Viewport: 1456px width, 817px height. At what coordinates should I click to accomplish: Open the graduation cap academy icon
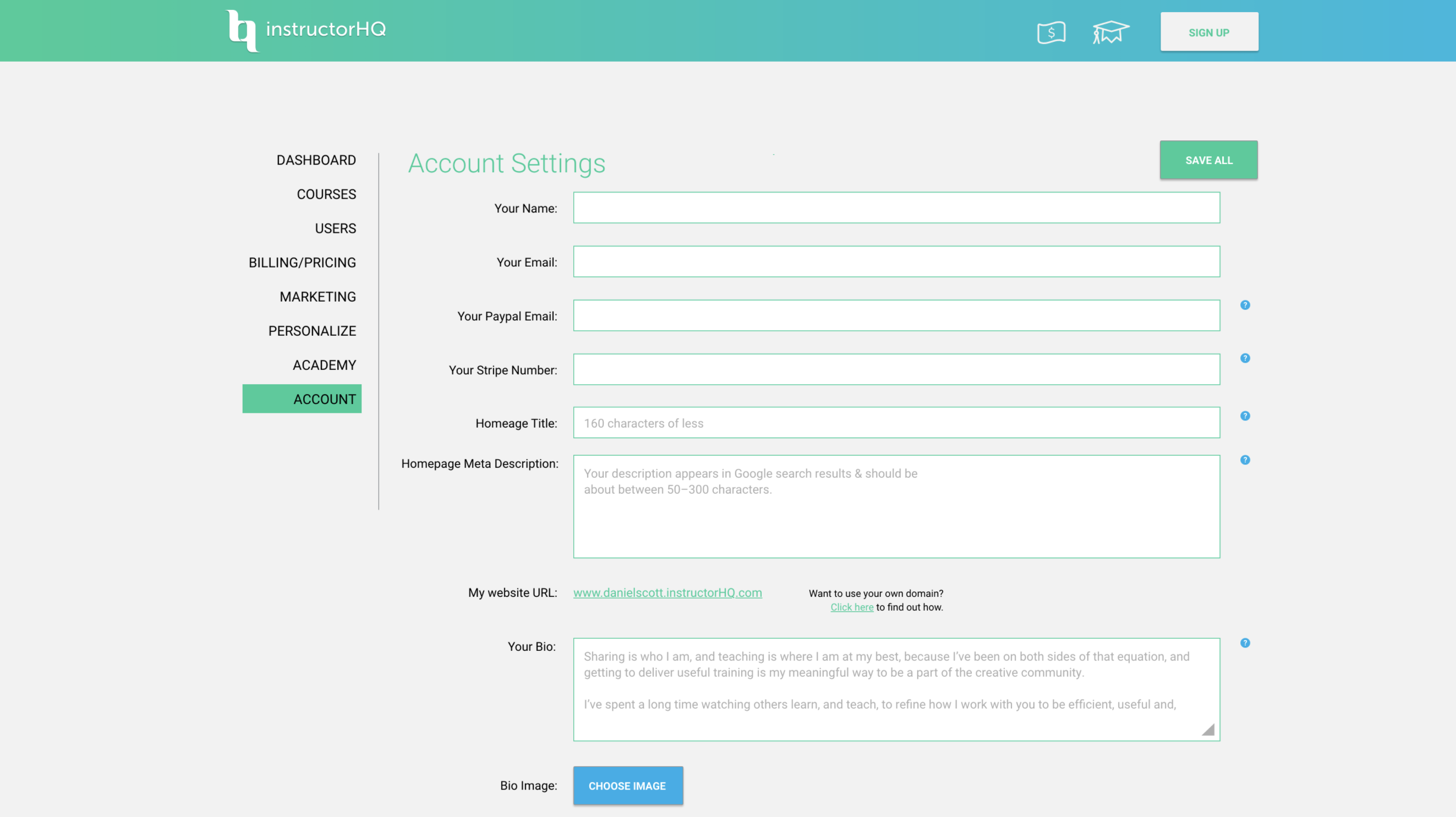pos(1110,32)
